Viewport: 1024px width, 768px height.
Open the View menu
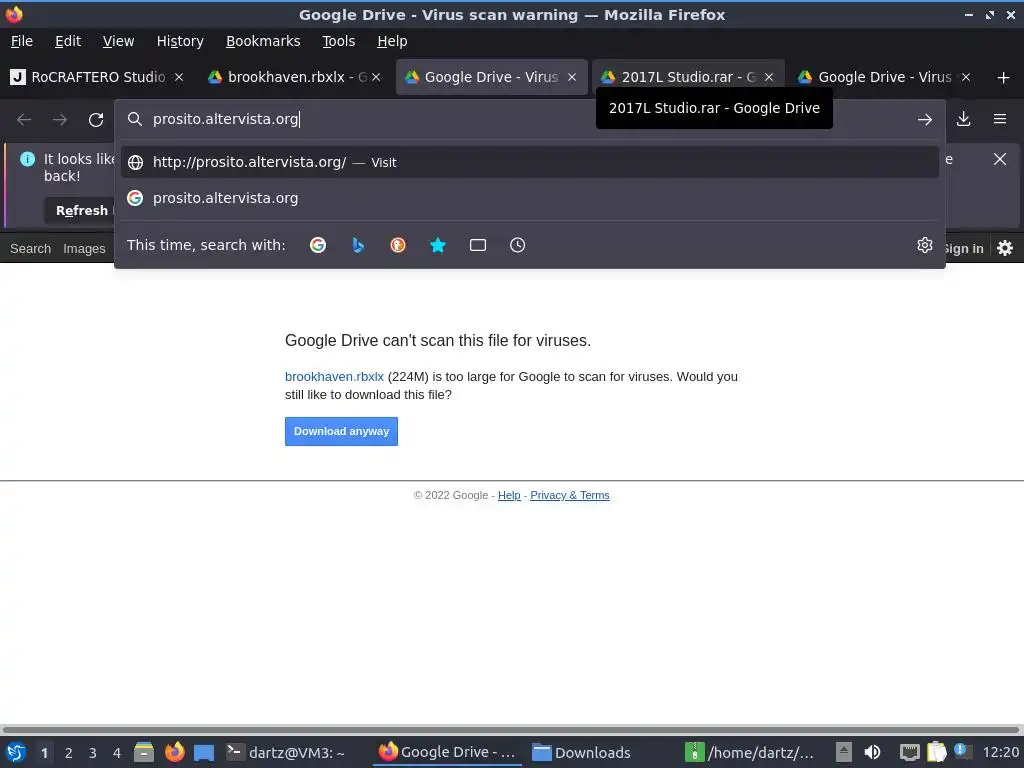[x=118, y=41]
